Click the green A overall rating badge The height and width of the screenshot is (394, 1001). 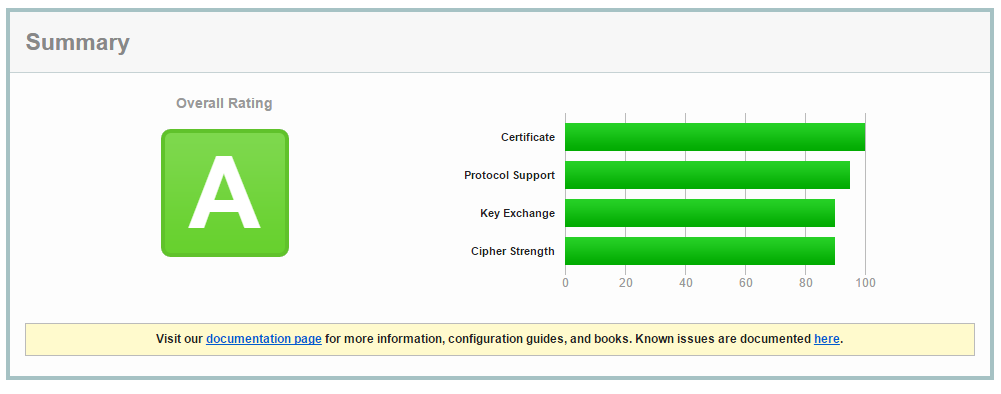coord(225,193)
